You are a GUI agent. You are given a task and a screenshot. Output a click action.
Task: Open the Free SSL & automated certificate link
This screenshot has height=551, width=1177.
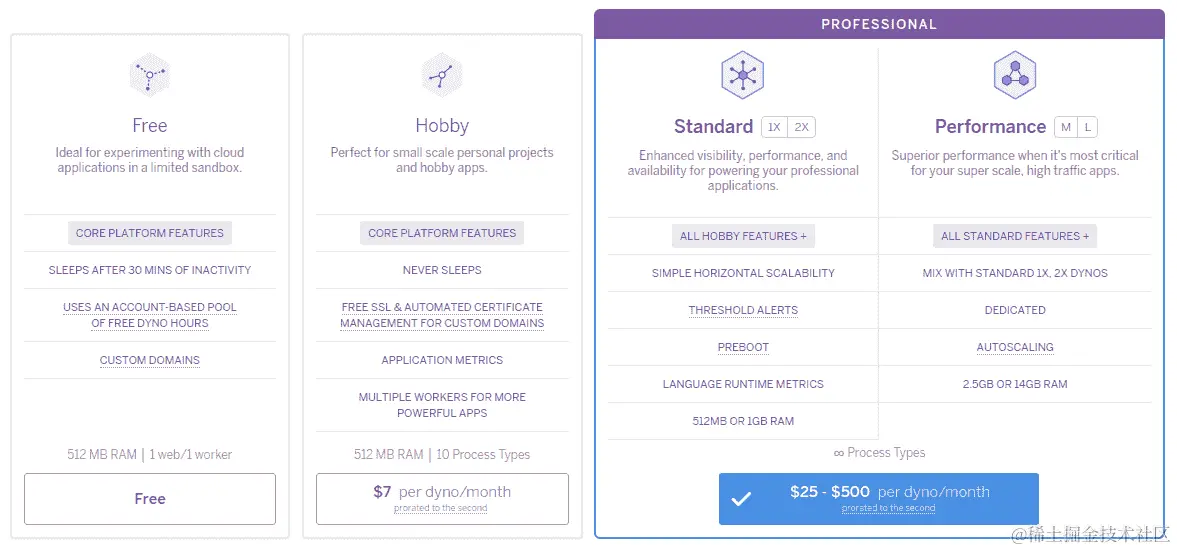(x=442, y=315)
